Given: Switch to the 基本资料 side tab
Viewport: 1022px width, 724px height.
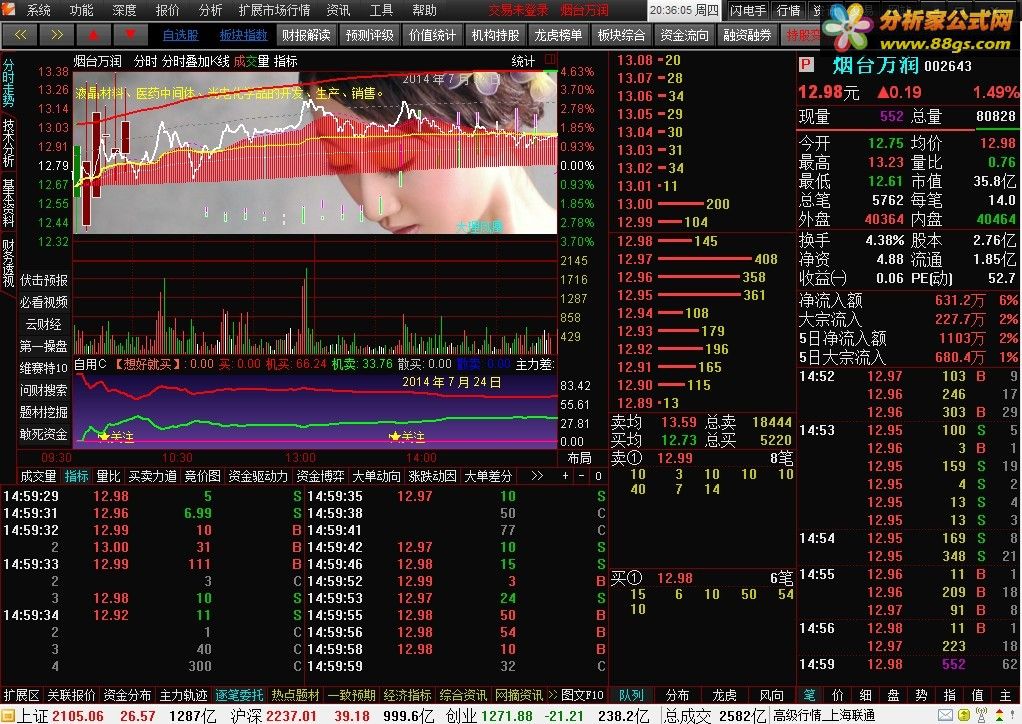Looking at the screenshot, I should pyautogui.click(x=8, y=202).
